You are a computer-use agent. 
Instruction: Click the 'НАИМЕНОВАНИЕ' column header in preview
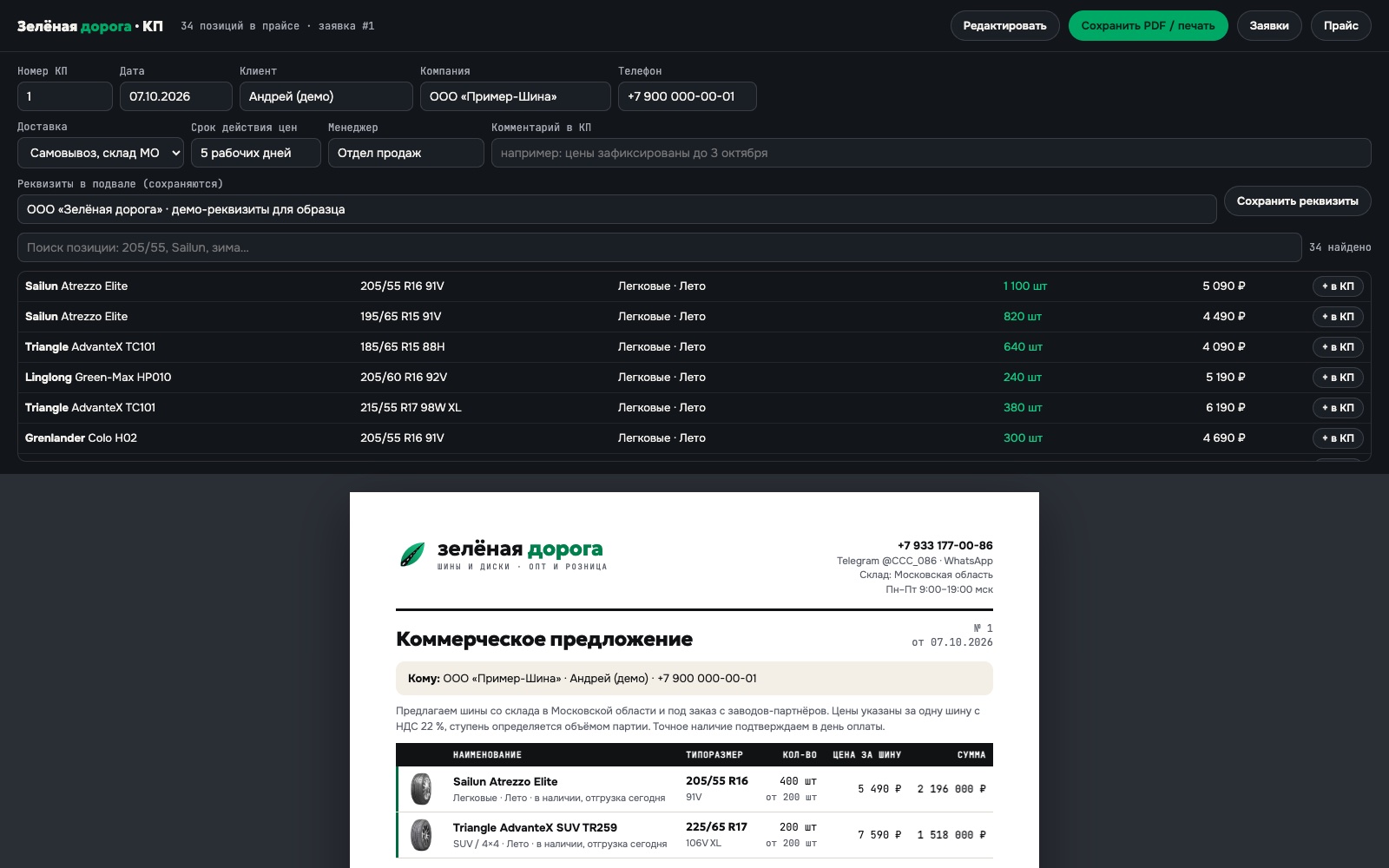pyautogui.click(x=487, y=755)
